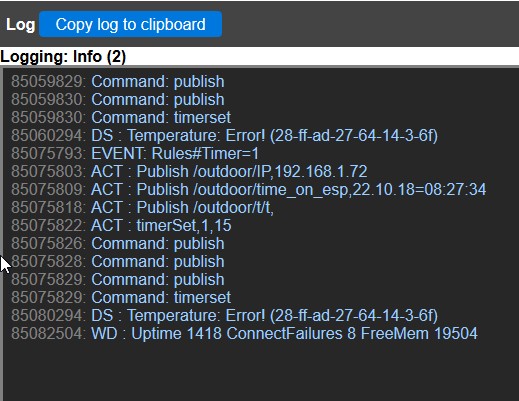Click the Command: publish line at 85075828
The width and height of the screenshot is (519, 401).
(118, 261)
